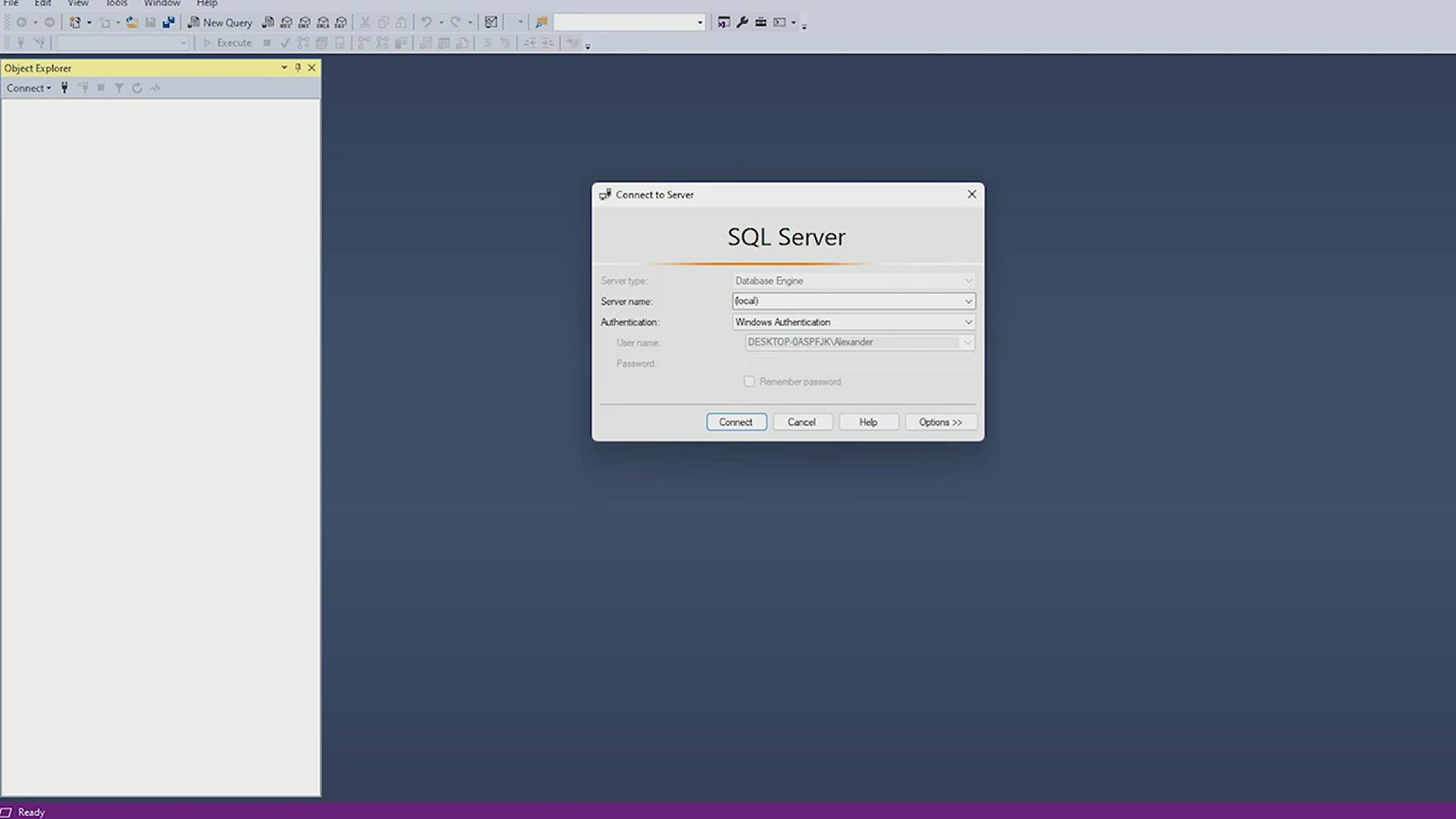1456x819 pixels.
Task: Click the Toolbox icon in toolbar
Action: click(x=761, y=22)
